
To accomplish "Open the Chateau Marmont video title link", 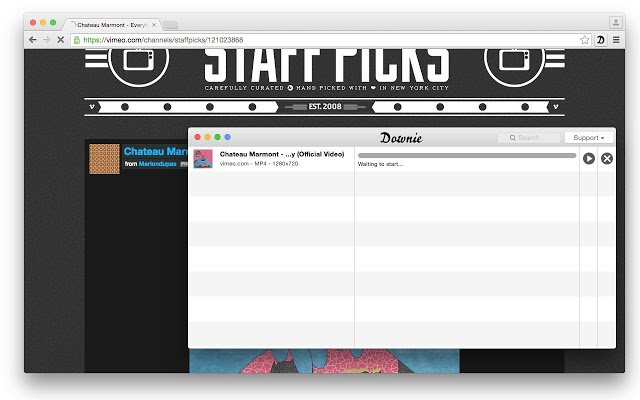I will (156, 151).
